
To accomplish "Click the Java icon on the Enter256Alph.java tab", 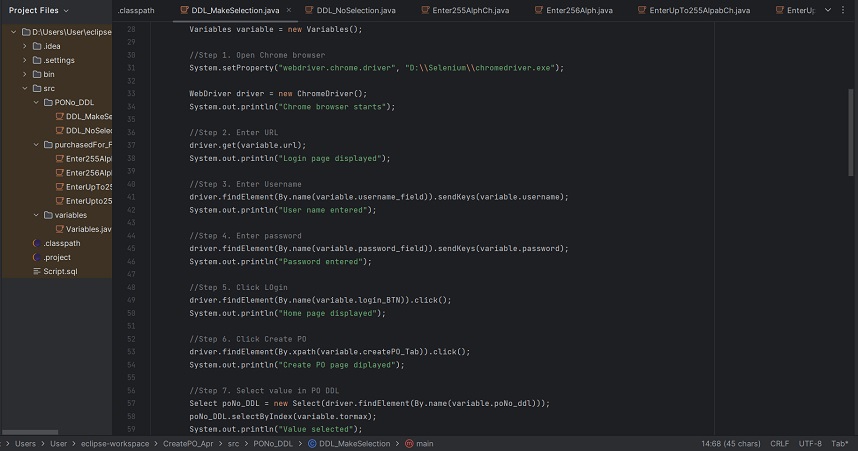I will [x=539, y=10].
